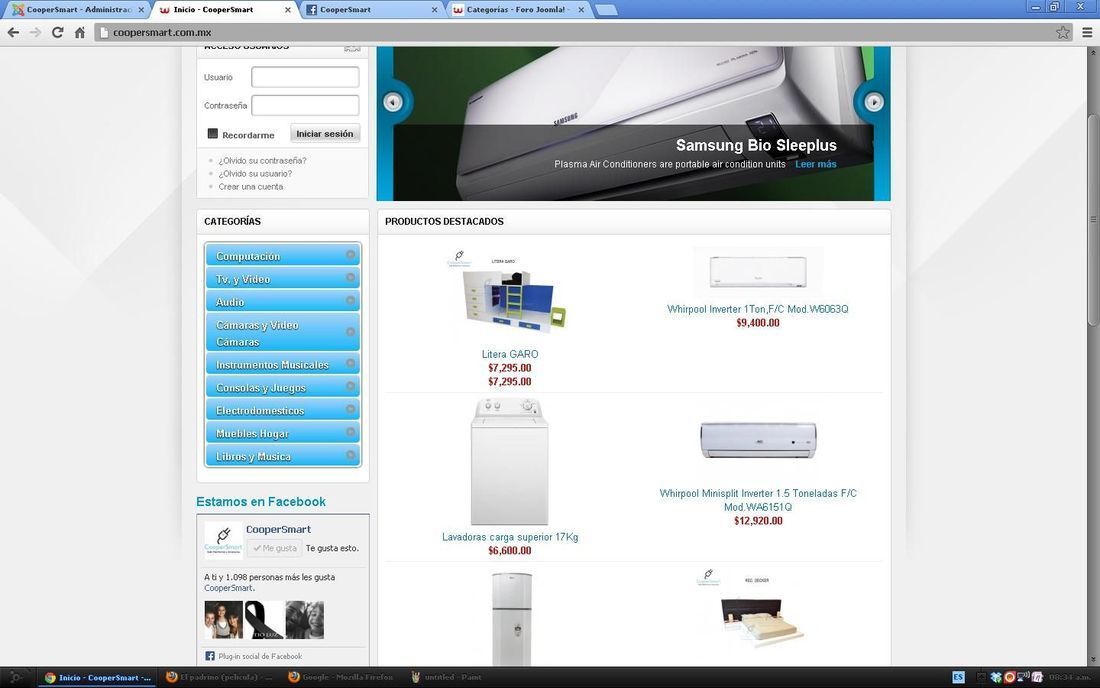This screenshot has height=688, width=1100.
Task: Click the Muebles Hogar arrow icon
Action: (351, 432)
